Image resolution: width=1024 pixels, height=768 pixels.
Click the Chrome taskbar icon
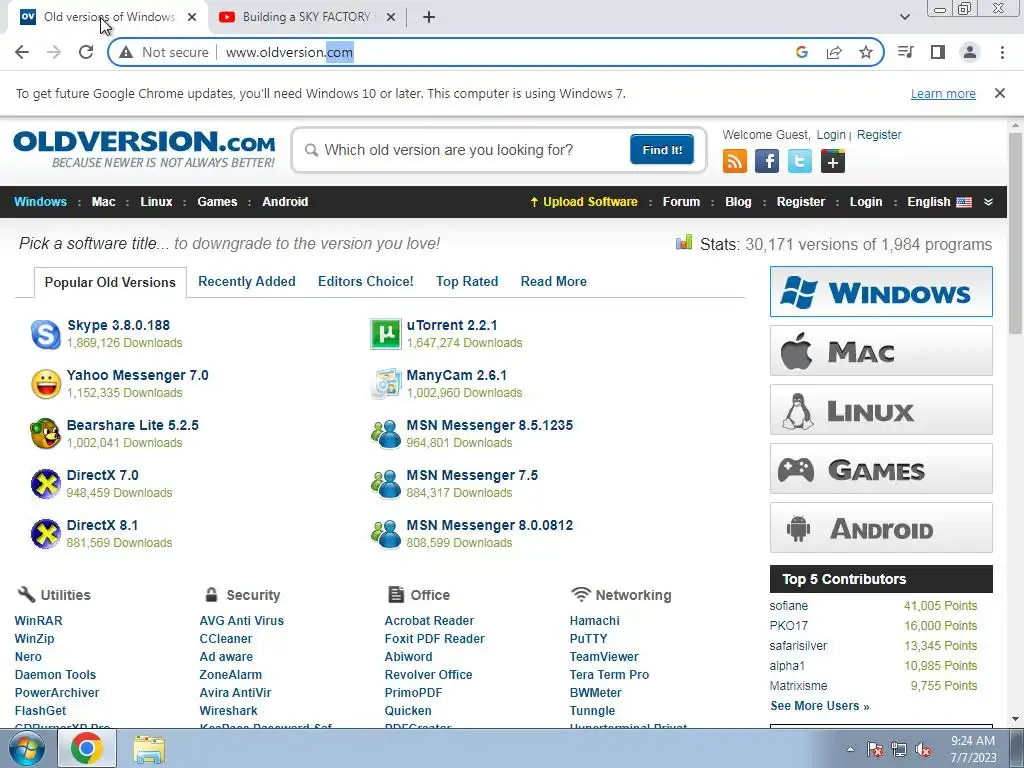click(x=87, y=748)
